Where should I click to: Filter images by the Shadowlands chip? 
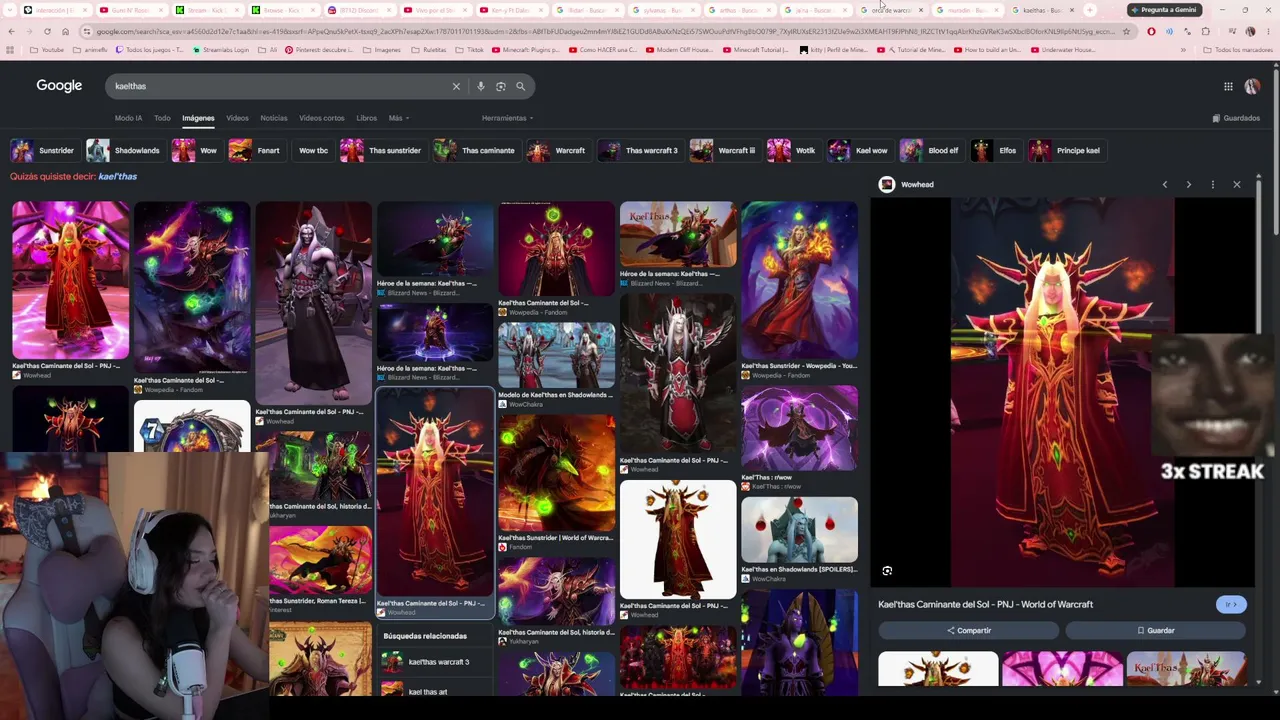[x=124, y=151]
